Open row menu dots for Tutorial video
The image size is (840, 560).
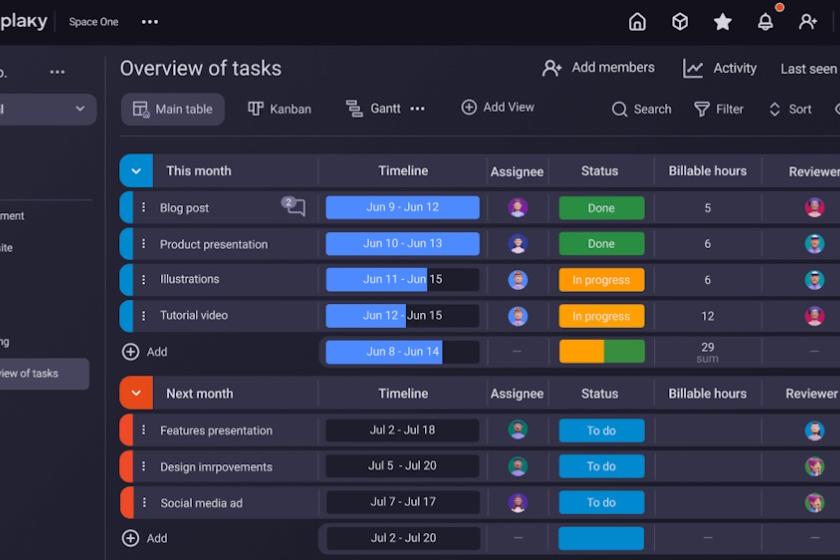click(144, 316)
